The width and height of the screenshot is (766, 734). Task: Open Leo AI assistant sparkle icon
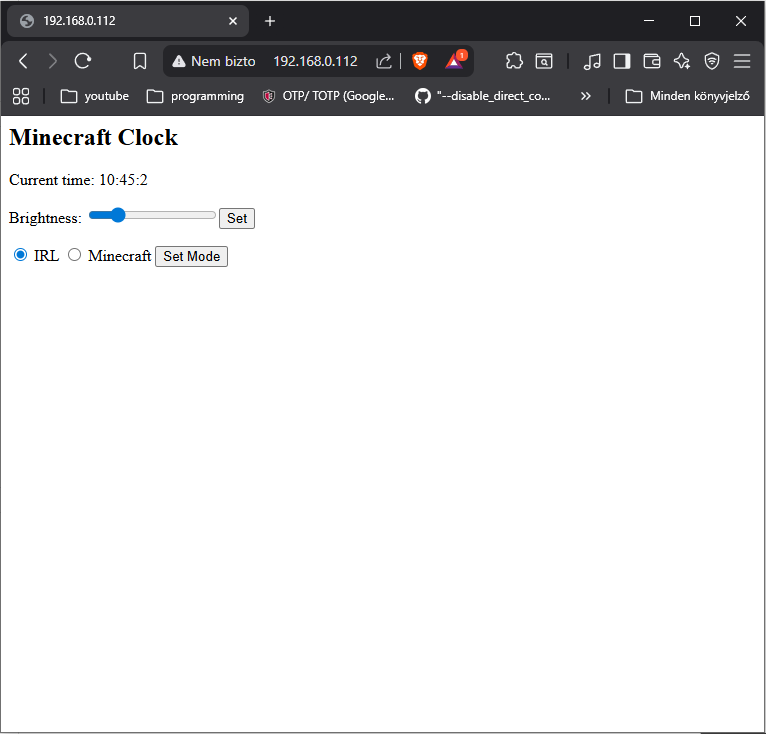[682, 61]
